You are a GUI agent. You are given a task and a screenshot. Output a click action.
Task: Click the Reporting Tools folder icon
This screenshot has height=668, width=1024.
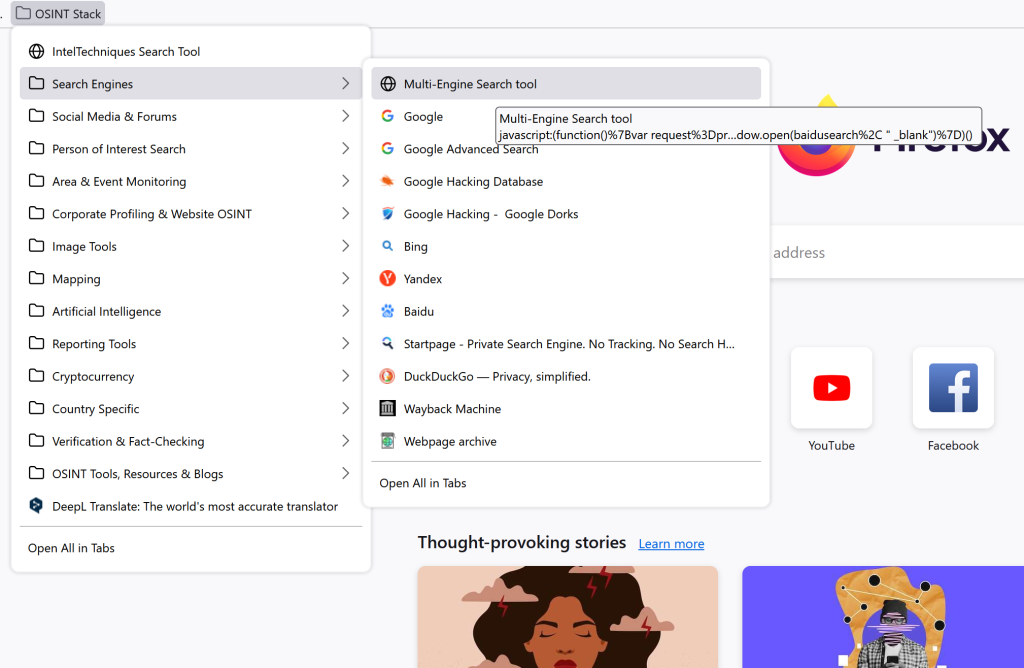(x=37, y=343)
